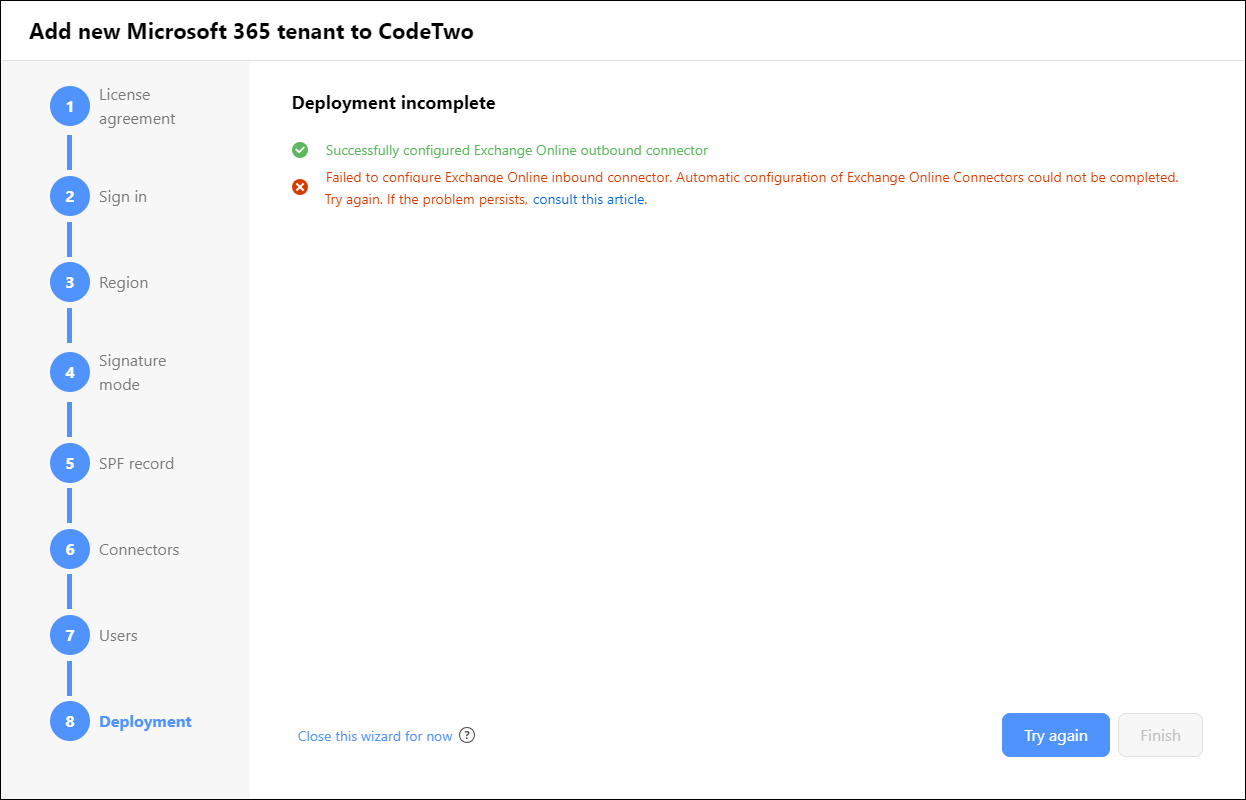Screen dimensions: 1246x800
Task: Click step 6 Connectors number circle
Action: tap(70, 549)
